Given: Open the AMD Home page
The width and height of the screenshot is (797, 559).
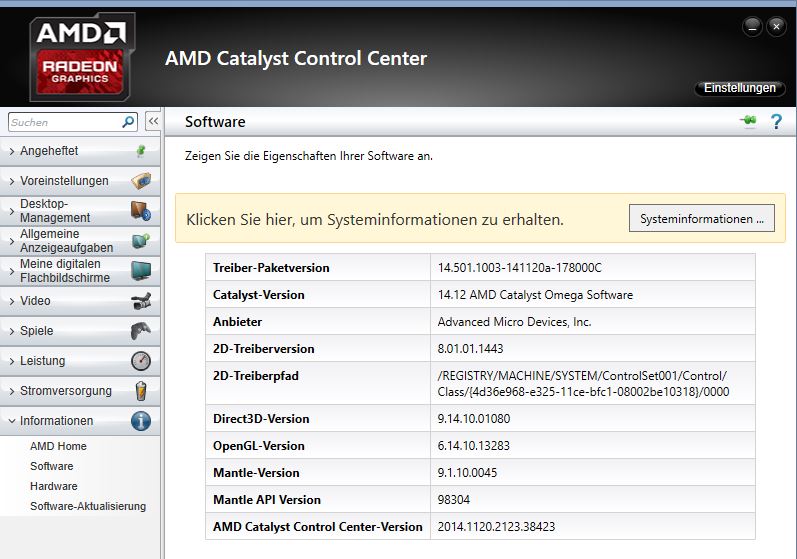Looking at the screenshot, I should [x=58, y=446].
